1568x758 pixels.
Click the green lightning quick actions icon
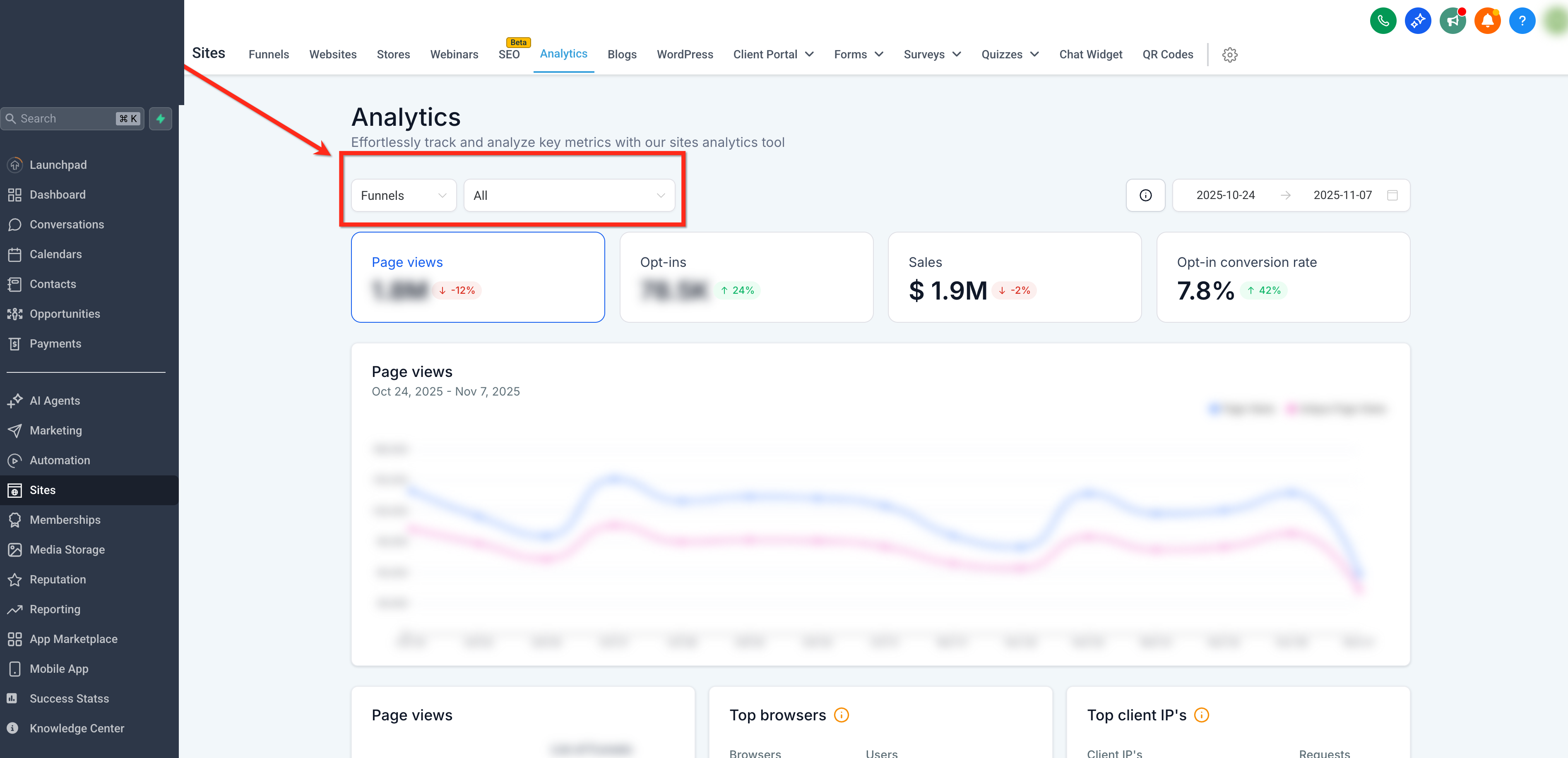coord(161,119)
